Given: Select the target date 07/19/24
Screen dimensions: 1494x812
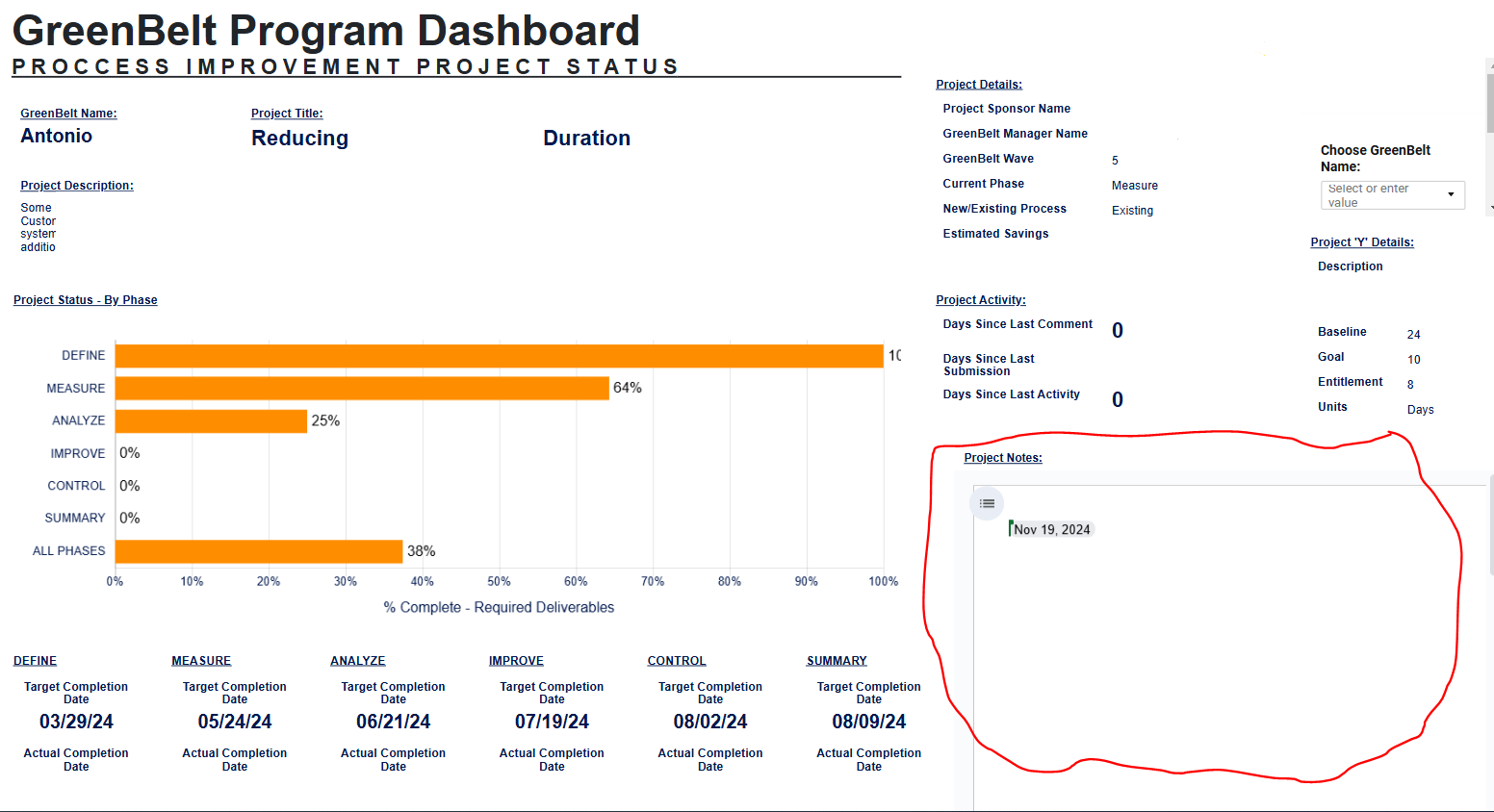Looking at the screenshot, I should pos(552,722).
